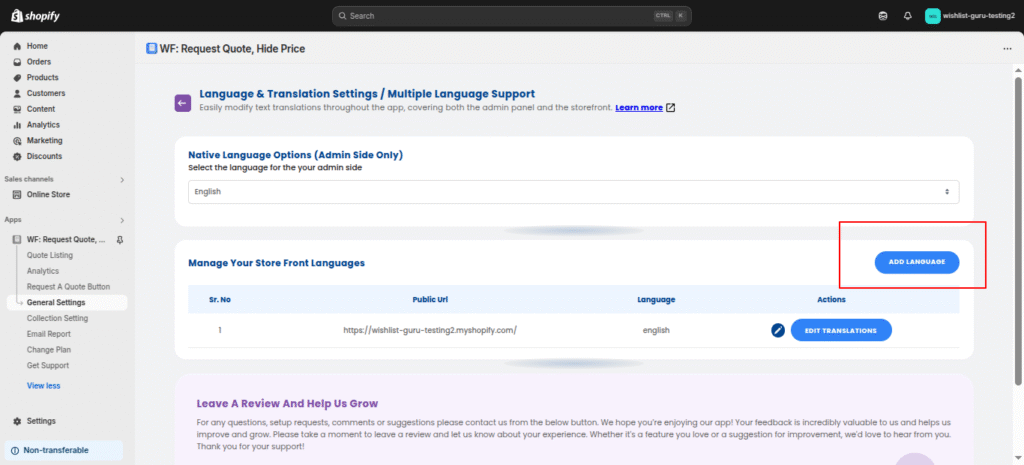Expand the Sales channels chevron
The width and height of the screenshot is (1024, 465).
coord(121,180)
